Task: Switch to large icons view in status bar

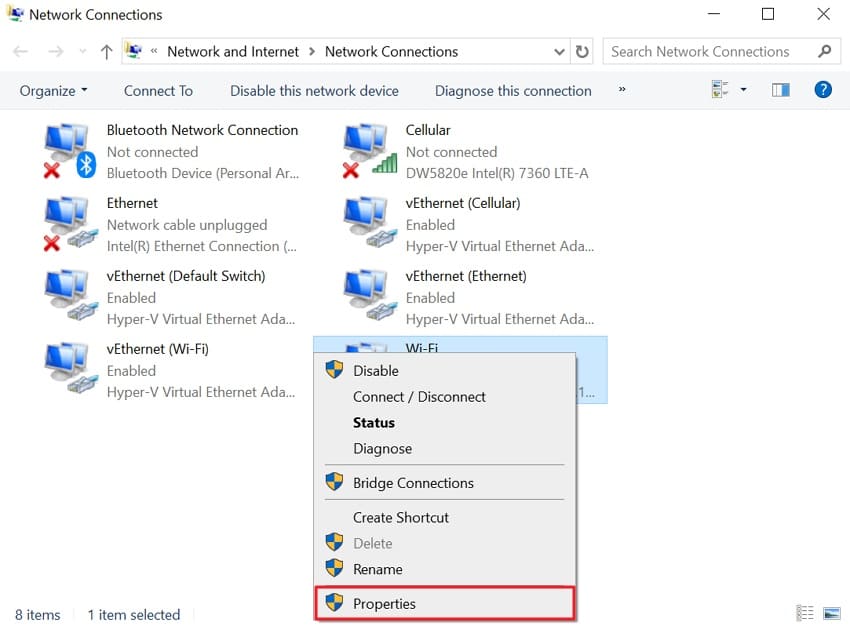Action: pyautogui.click(x=832, y=613)
